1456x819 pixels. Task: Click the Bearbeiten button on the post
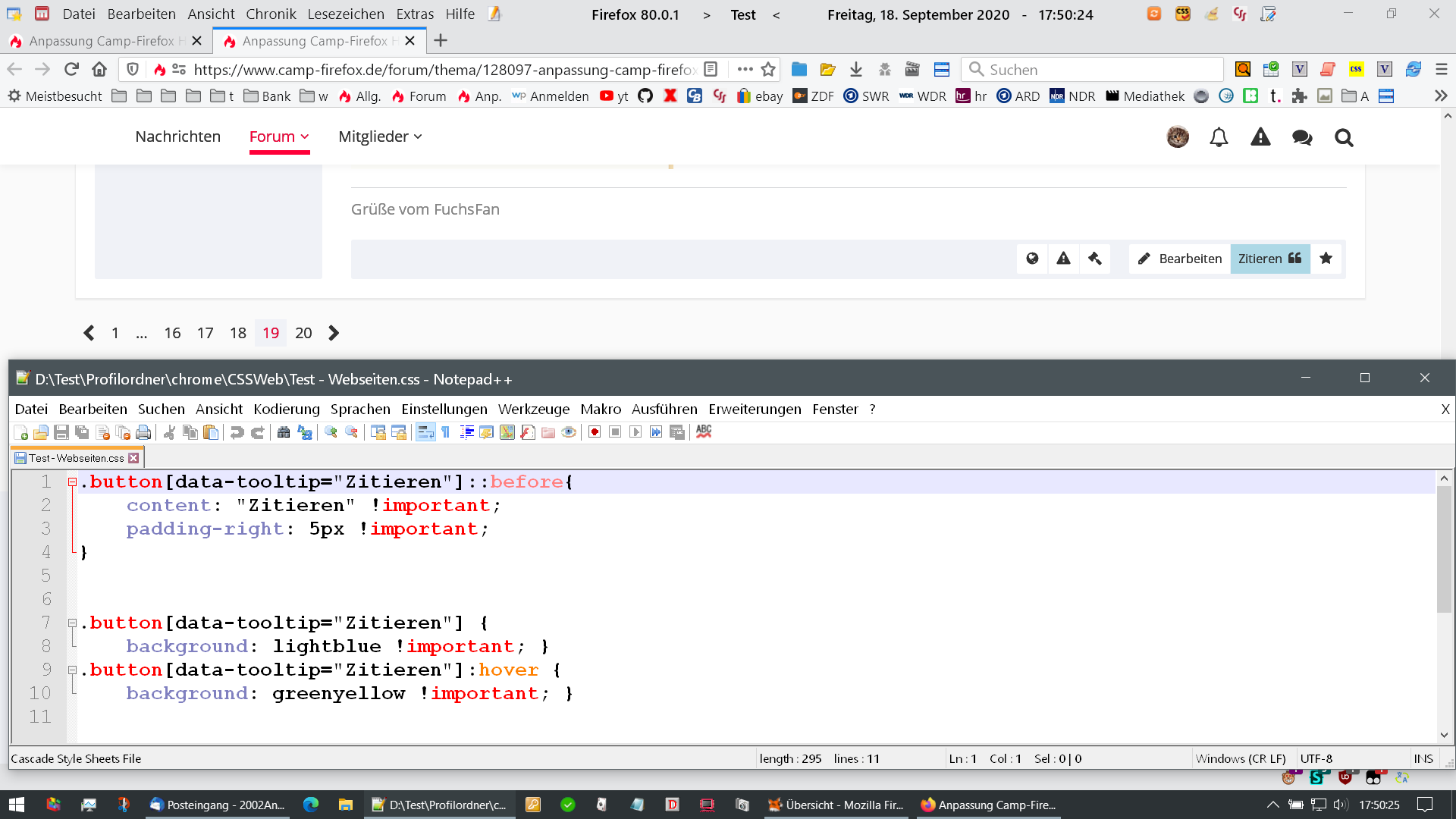coord(1179,259)
